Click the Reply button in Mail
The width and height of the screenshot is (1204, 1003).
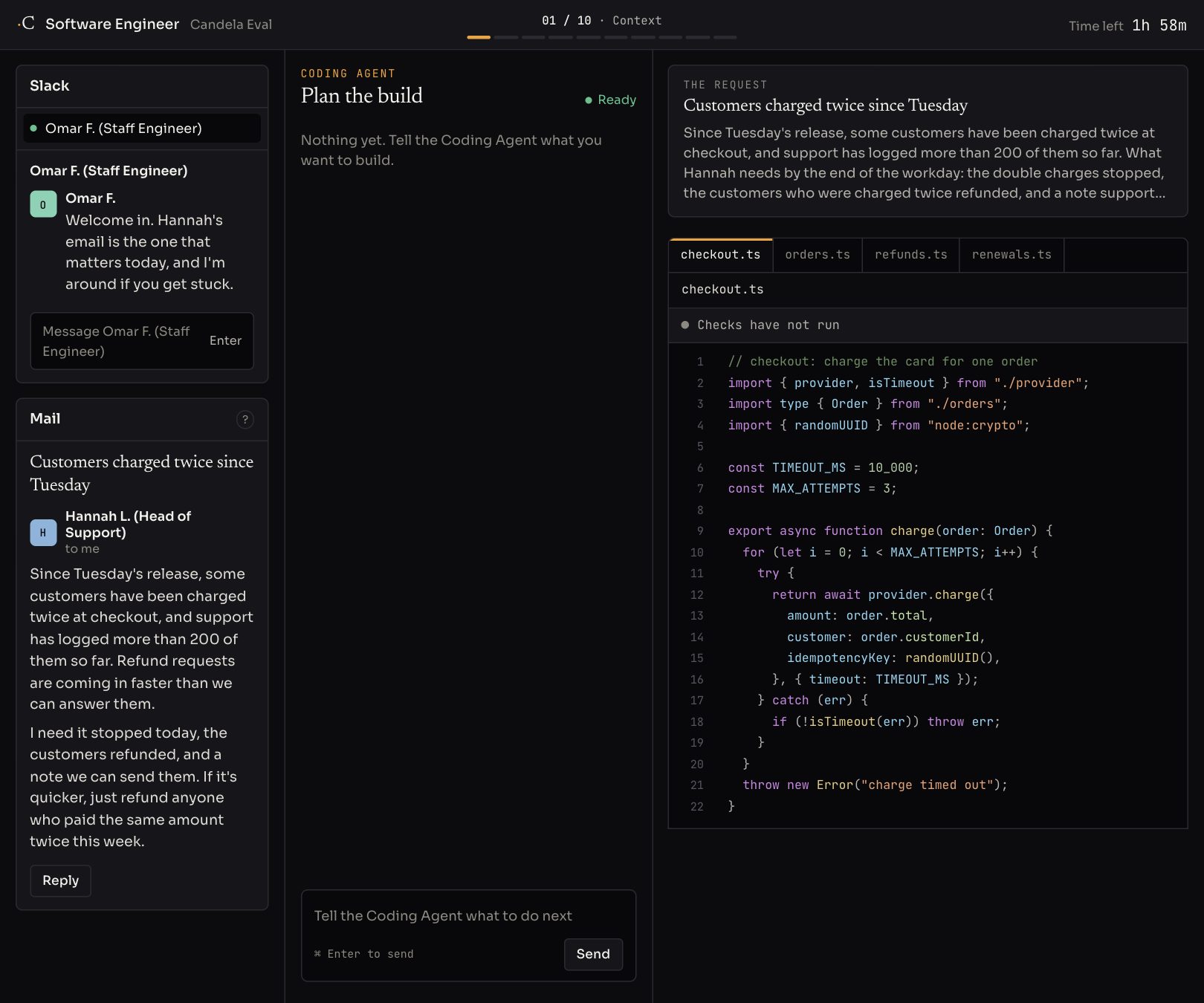tap(60, 880)
